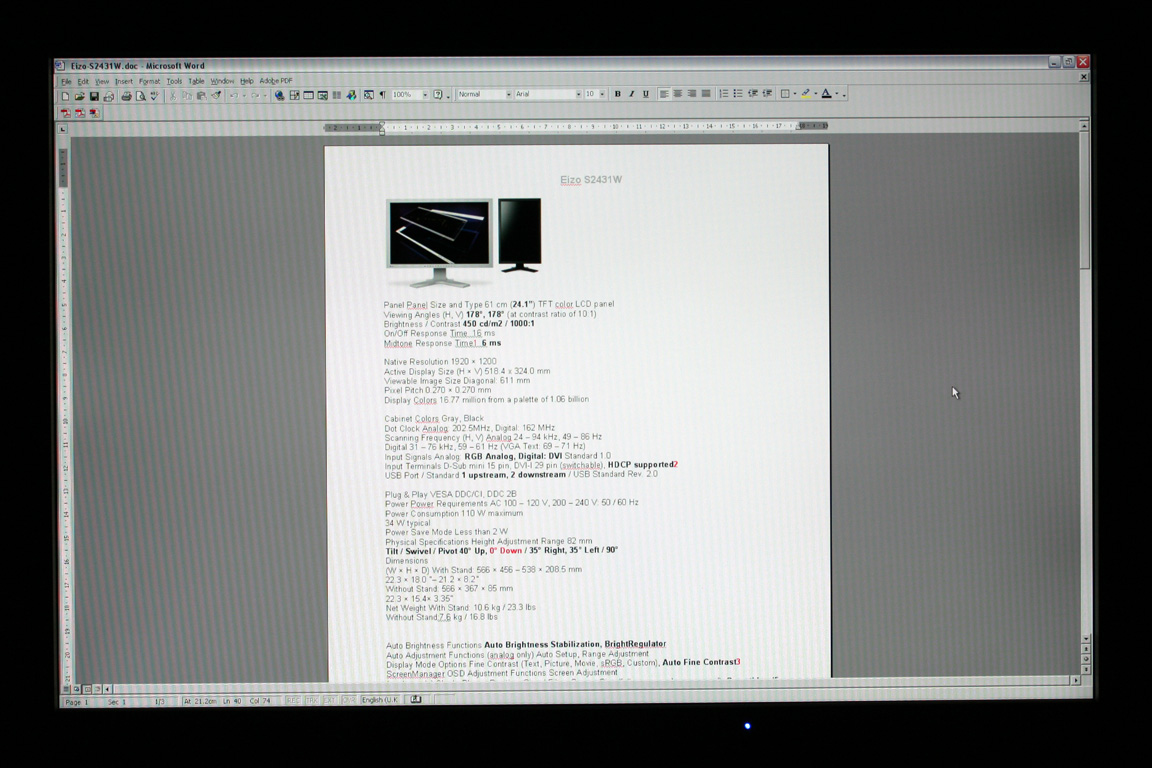The height and width of the screenshot is (768, 1152).
Task: Click the English language status bar field
Action: [x=379, y=700]
